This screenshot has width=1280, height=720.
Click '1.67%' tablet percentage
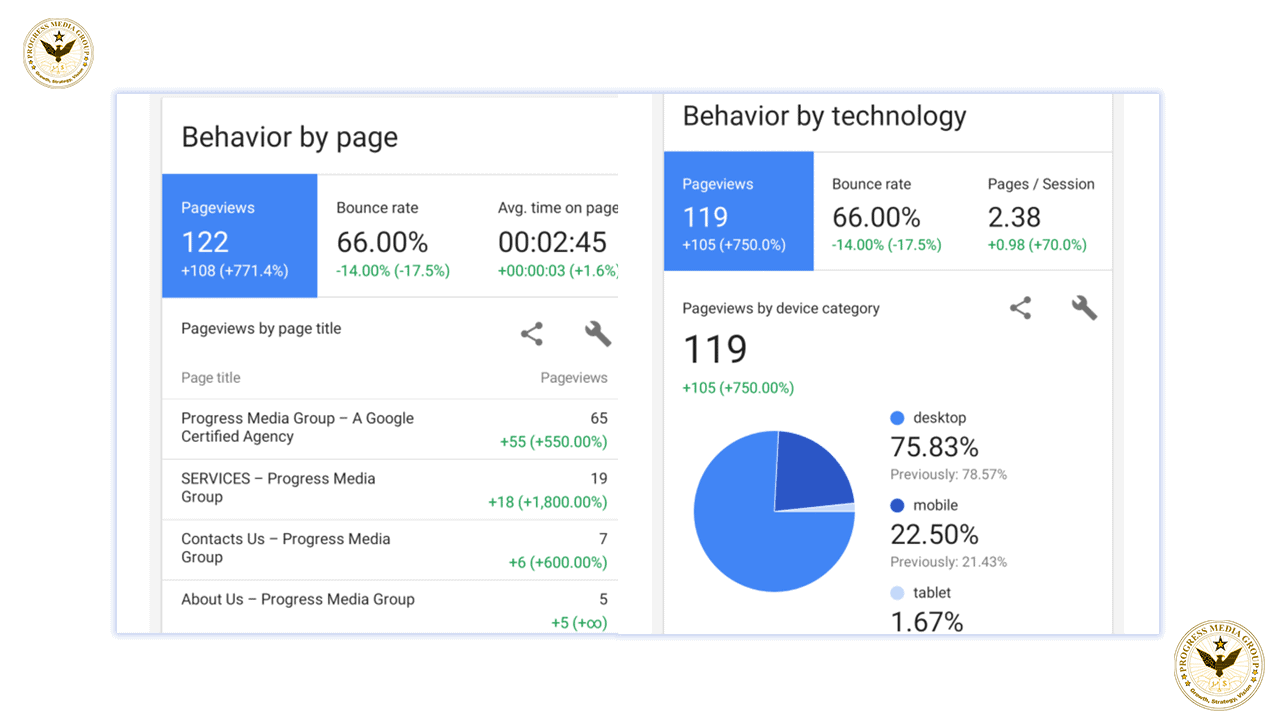tap(927, 622)
